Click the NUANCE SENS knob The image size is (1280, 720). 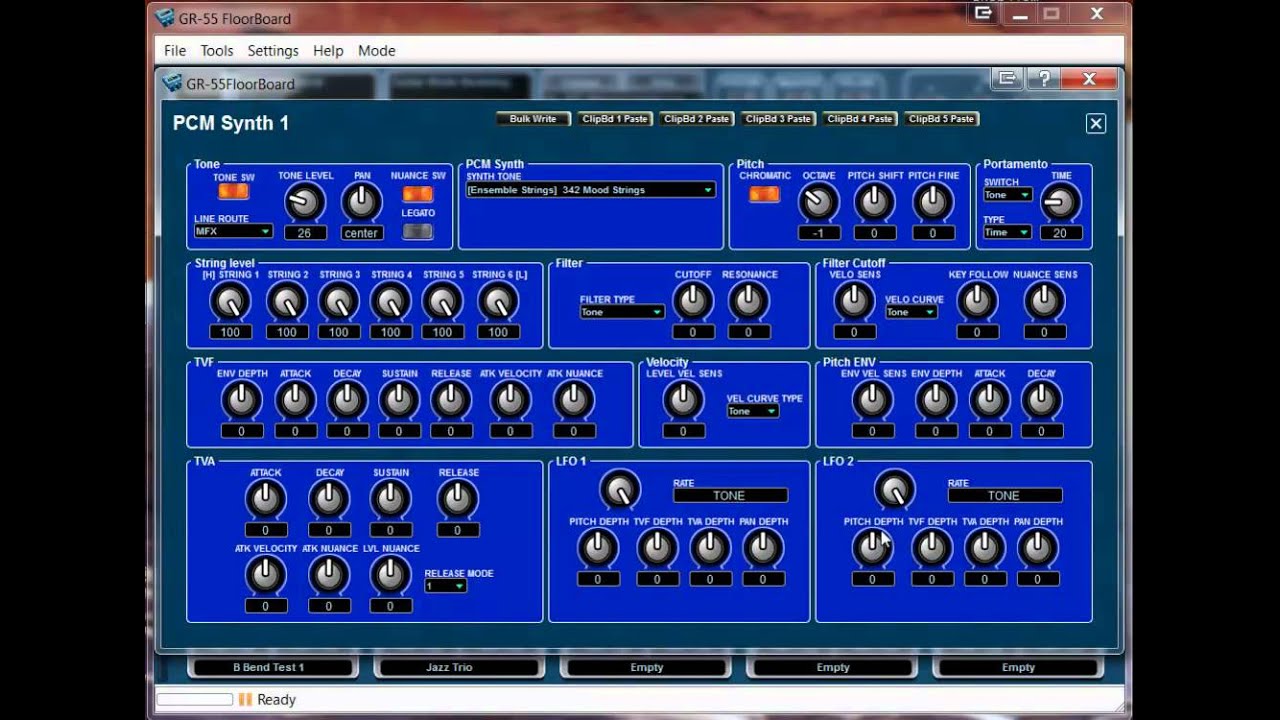(1044, 301)
